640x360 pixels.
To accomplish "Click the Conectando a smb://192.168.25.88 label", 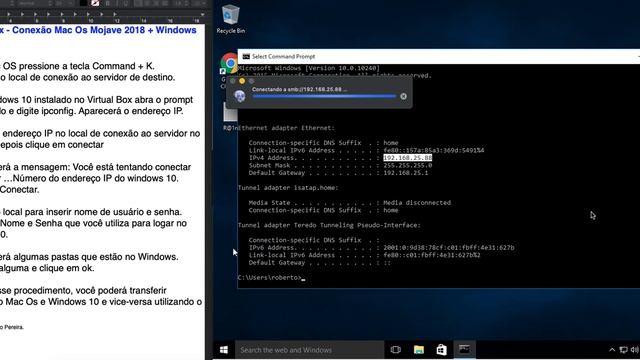I will pos(300,89).
